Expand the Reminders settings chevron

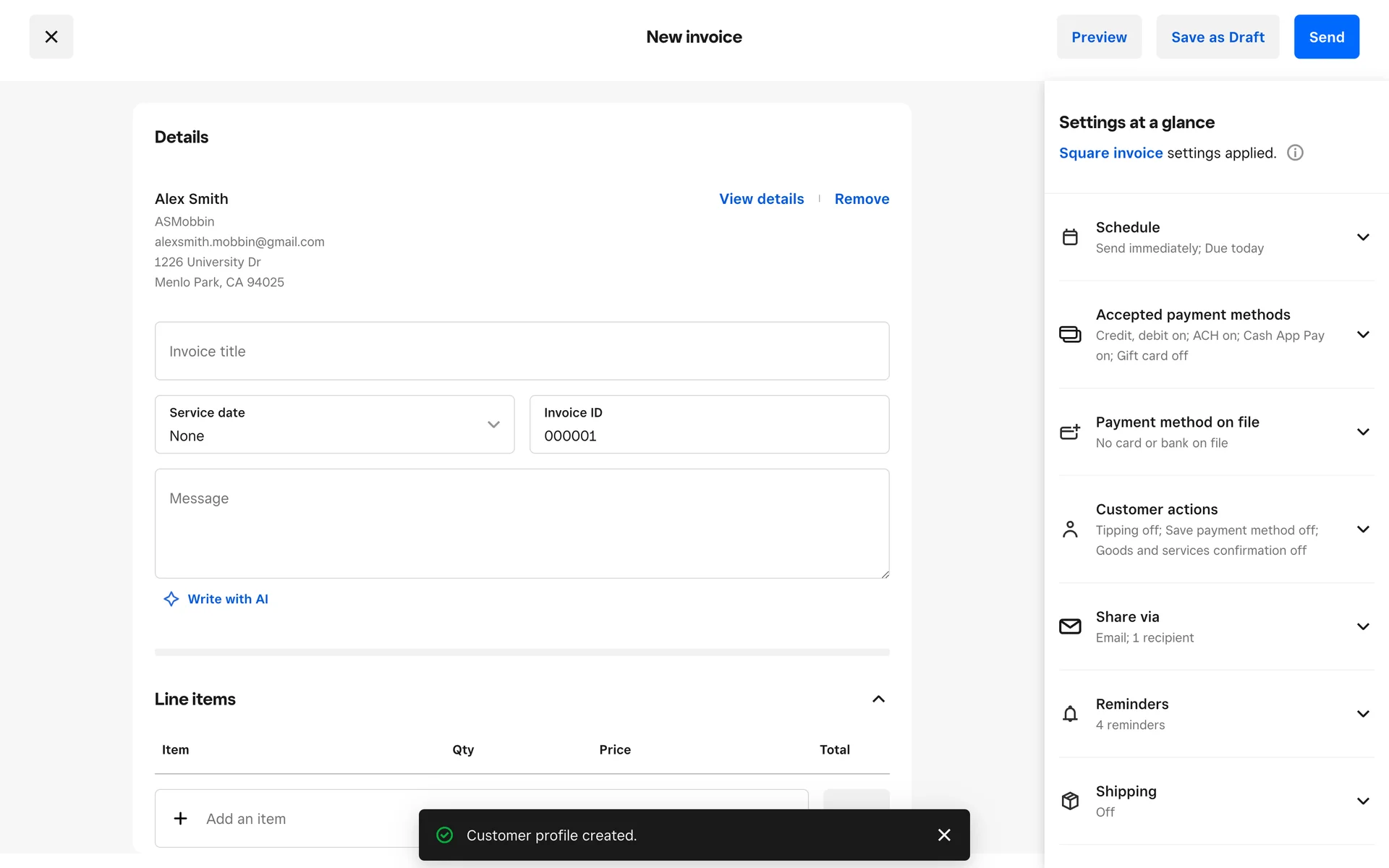click(x=1363, y=714)
